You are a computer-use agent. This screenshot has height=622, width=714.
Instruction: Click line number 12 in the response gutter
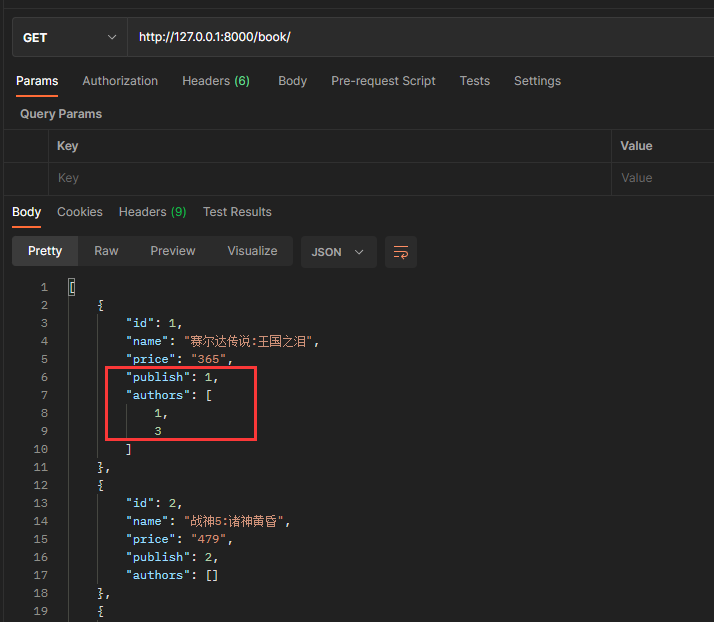tap(41, 485)
